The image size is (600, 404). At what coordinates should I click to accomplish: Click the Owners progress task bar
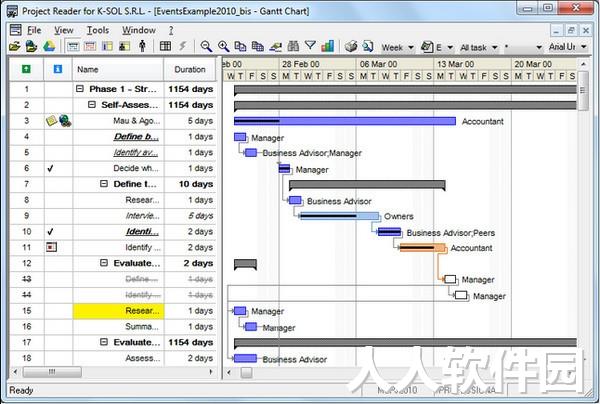click(339, 216)
